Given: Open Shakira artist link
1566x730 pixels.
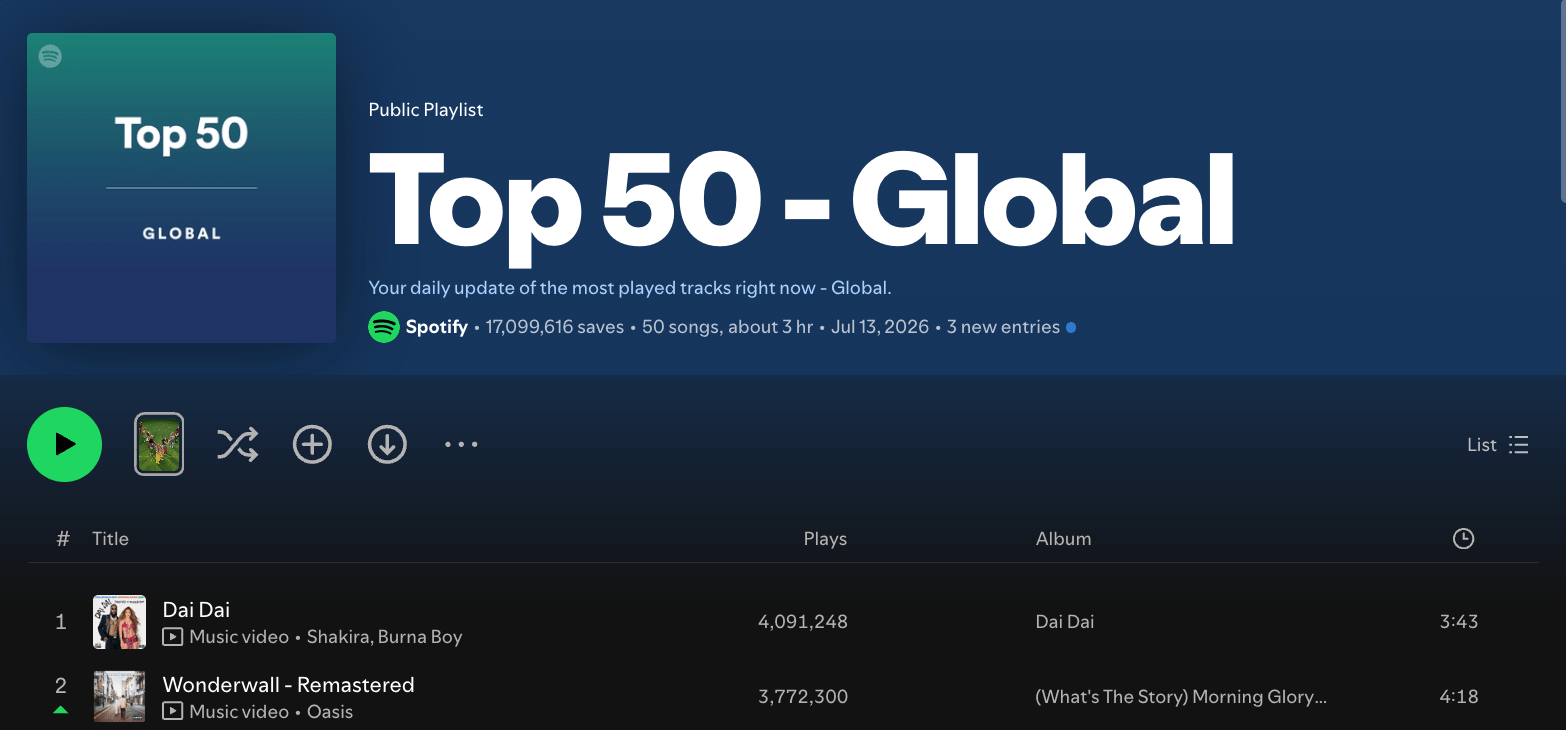Looking at the screenshot, I should coord(337,637).
